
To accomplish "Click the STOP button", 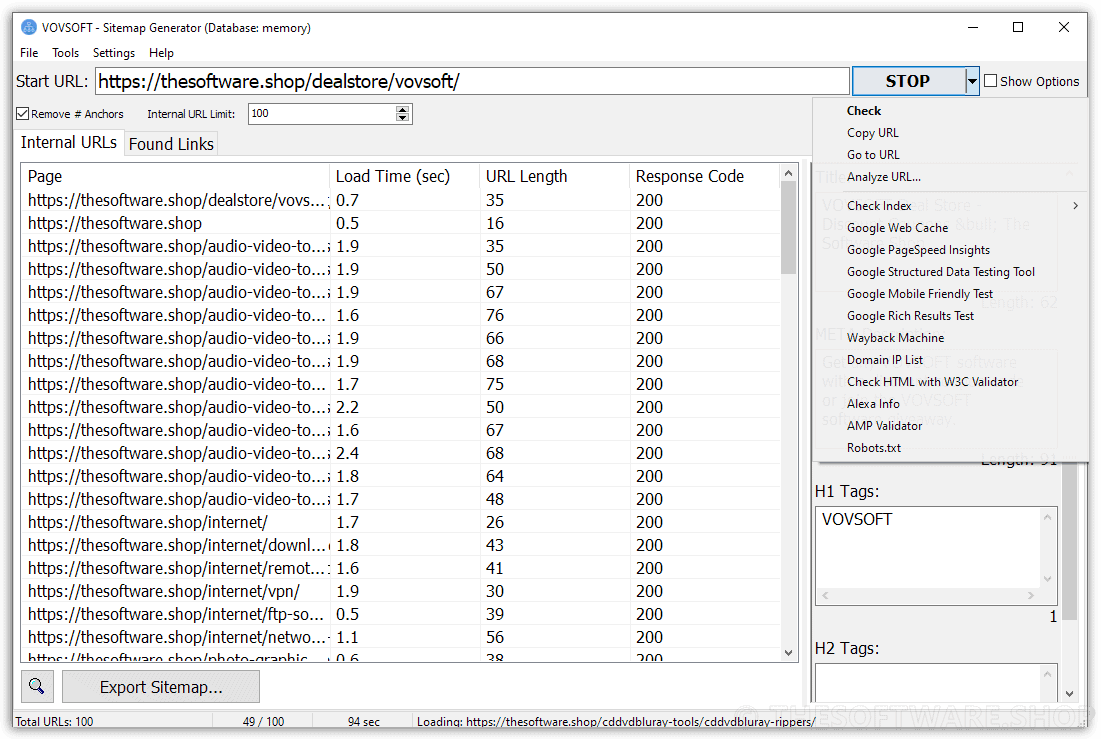I will click(909, 81).
